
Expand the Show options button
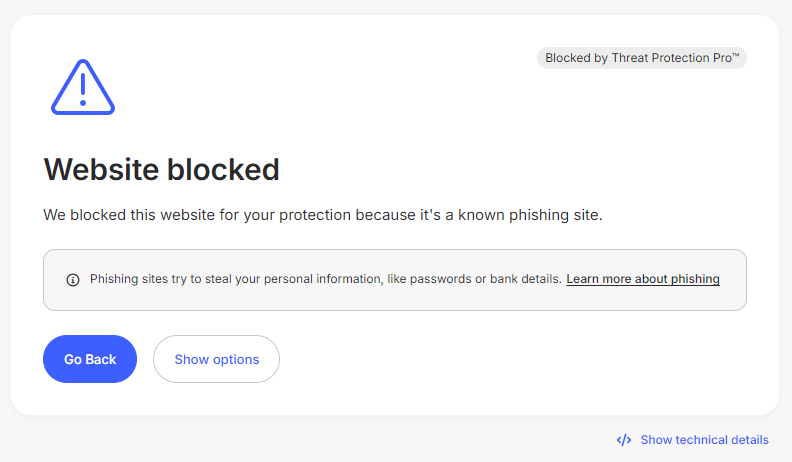pyautogui.click(x=216, y=359)
